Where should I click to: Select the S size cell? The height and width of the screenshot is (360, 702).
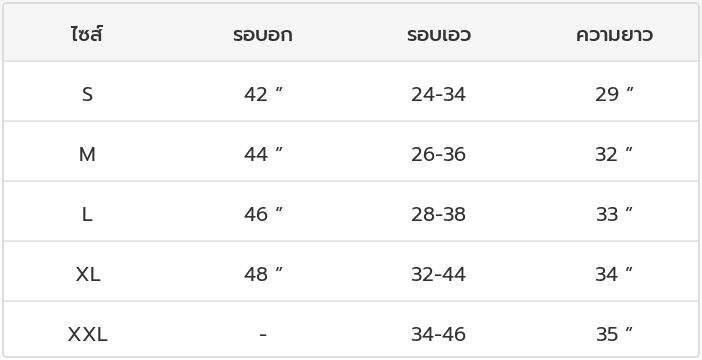point(87,94)
